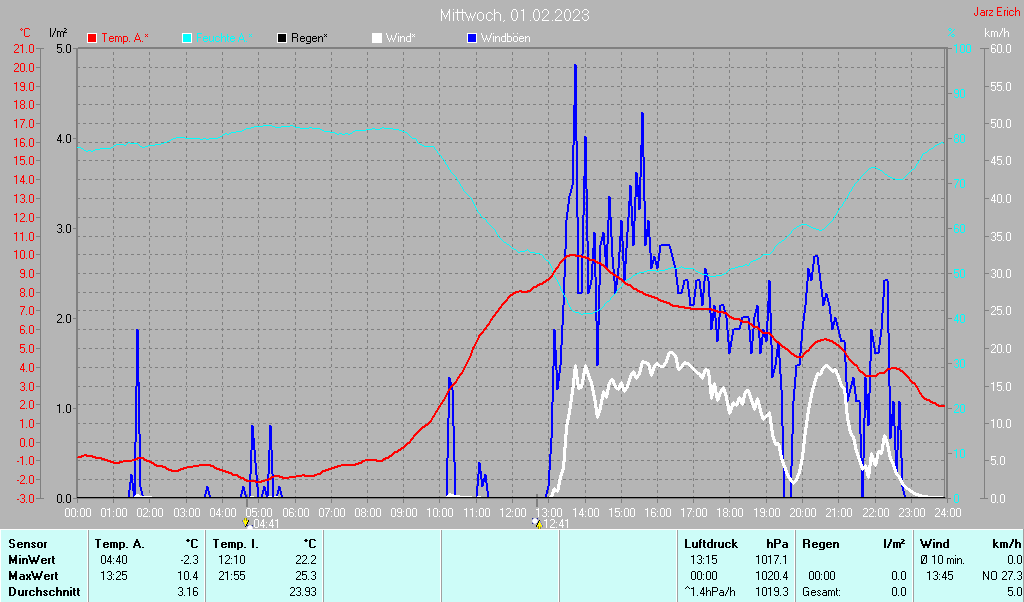Click the 13:45 wind maximum time

coord(940,577)
